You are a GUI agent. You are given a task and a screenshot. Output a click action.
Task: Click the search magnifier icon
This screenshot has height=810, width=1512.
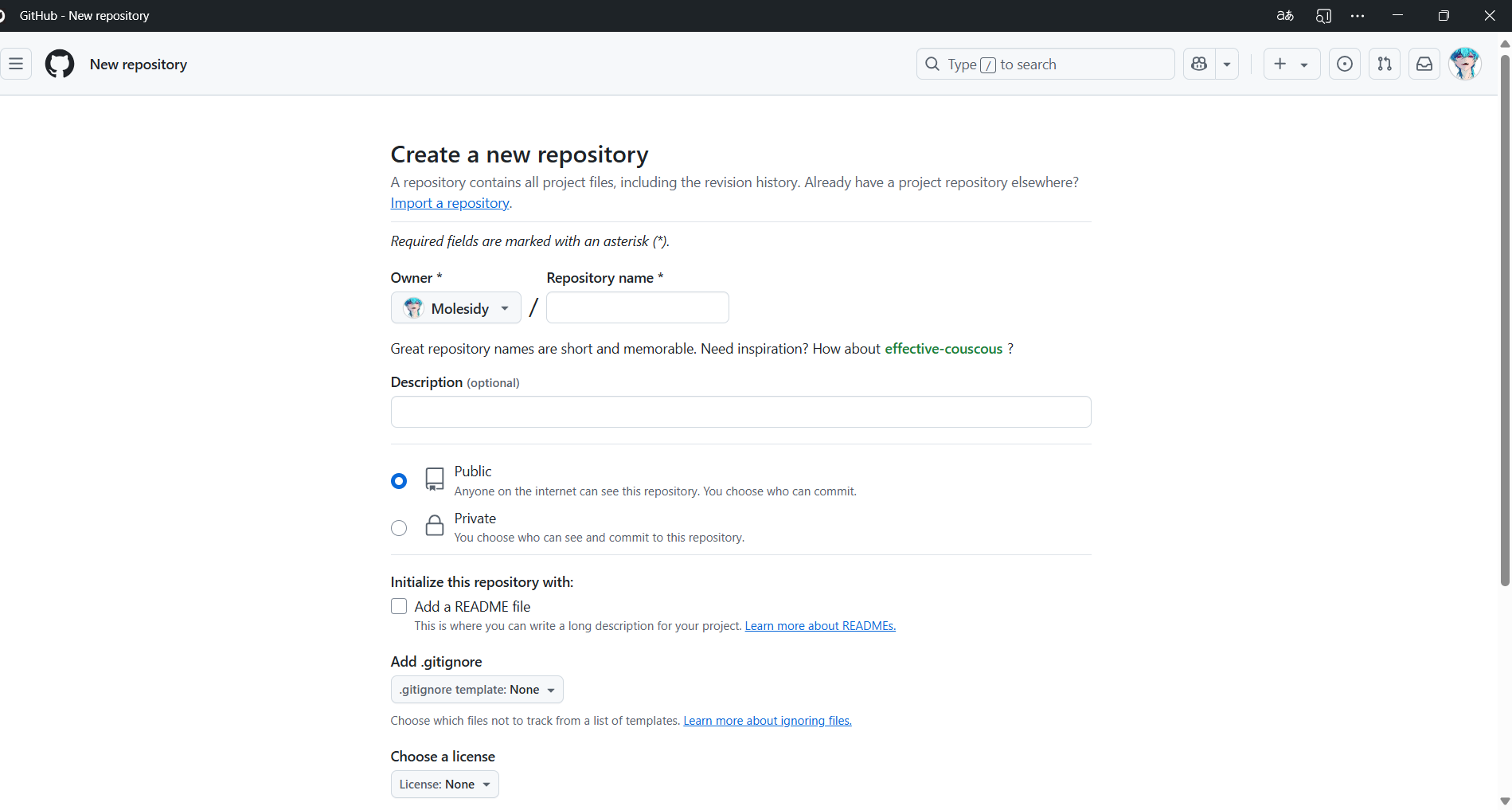tap(932, 64)
